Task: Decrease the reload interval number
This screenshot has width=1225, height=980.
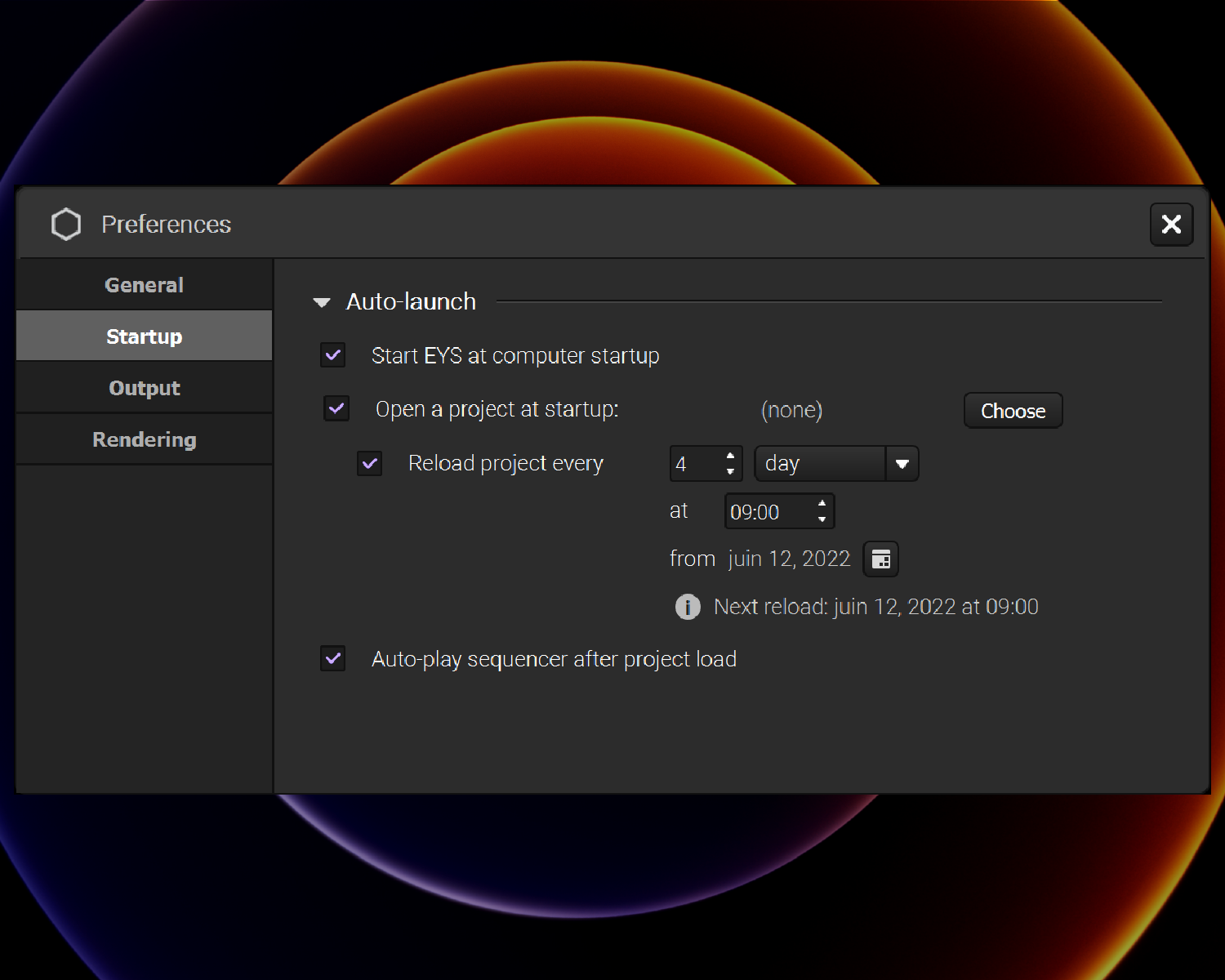Action: (x=730, y=471)
